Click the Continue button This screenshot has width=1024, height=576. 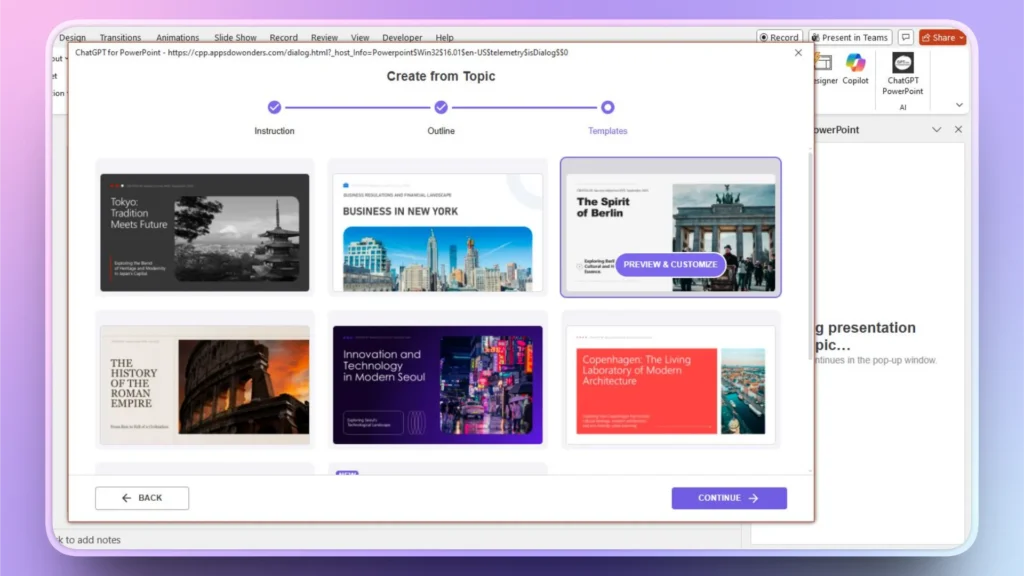(x=729, y=497)
